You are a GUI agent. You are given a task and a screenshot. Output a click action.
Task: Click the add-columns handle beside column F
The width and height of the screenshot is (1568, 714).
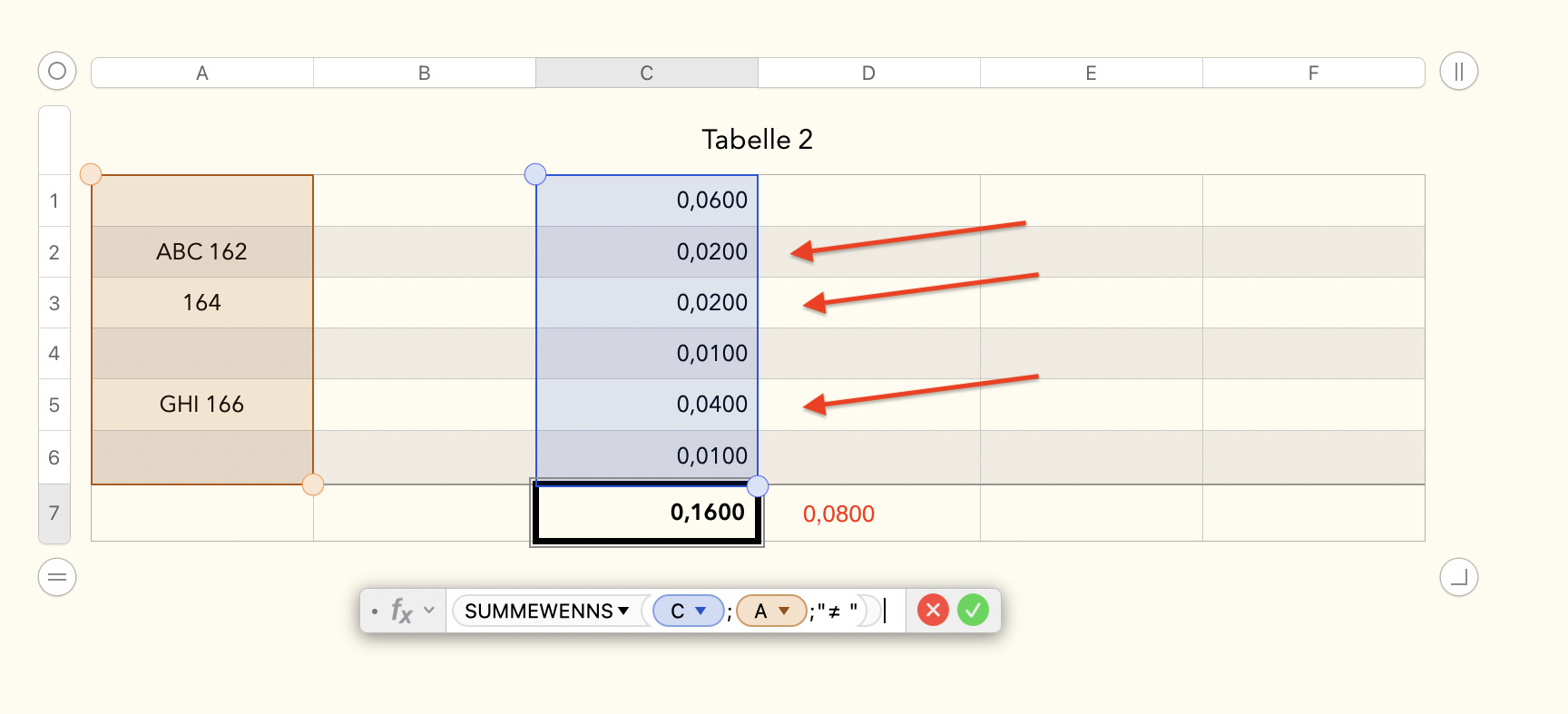click(1458, 71)
